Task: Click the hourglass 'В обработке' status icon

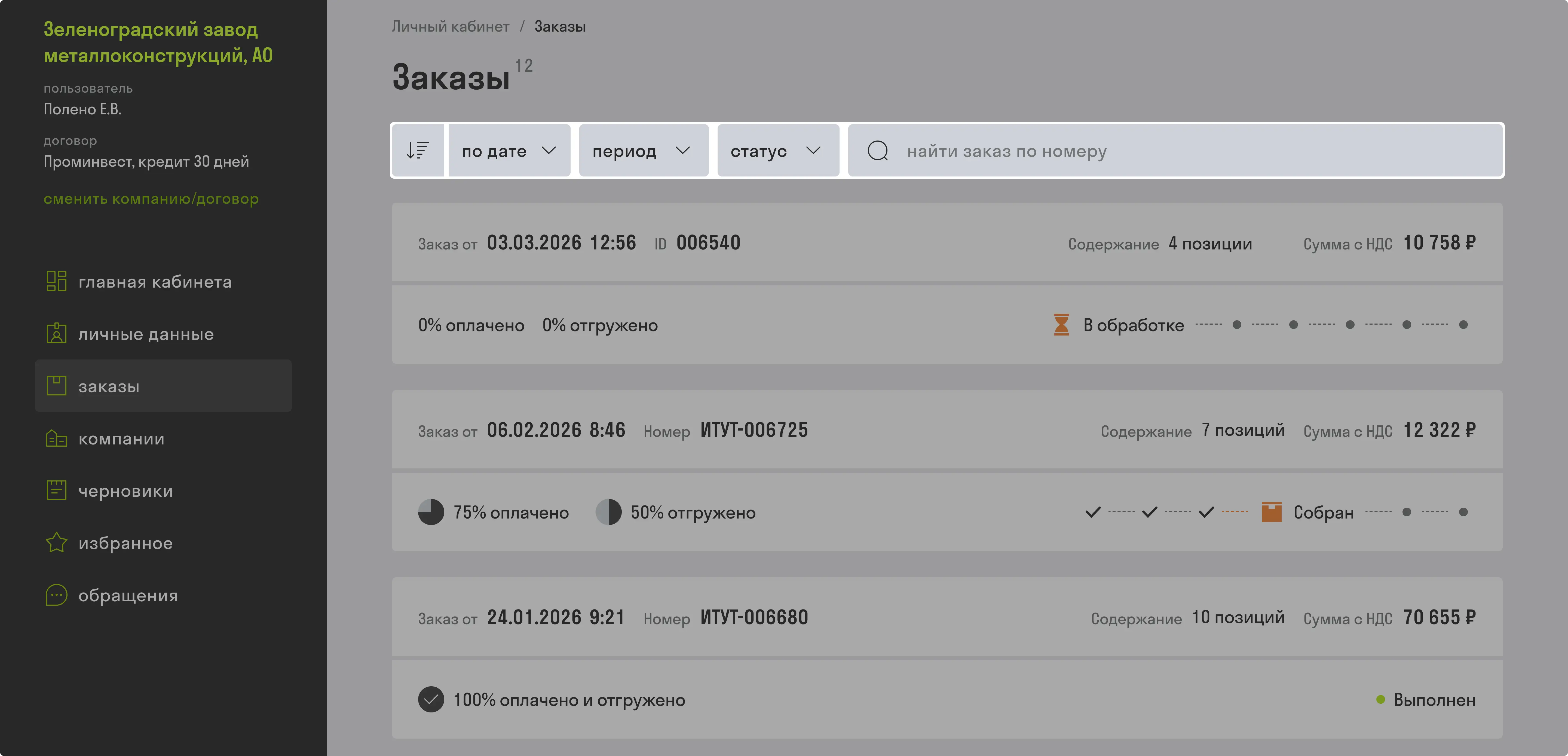Action: [1061, 325]
